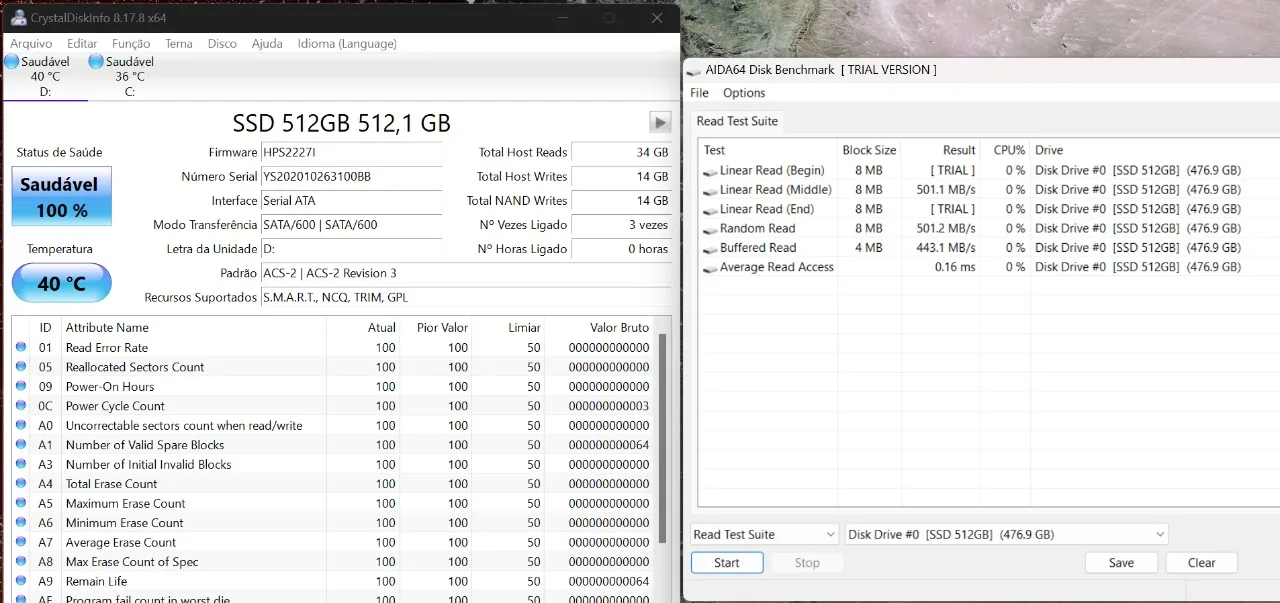Click drive icon beside Average Read Access
This screenshot has width=1280, height=603.
click(x=710, y=268)
